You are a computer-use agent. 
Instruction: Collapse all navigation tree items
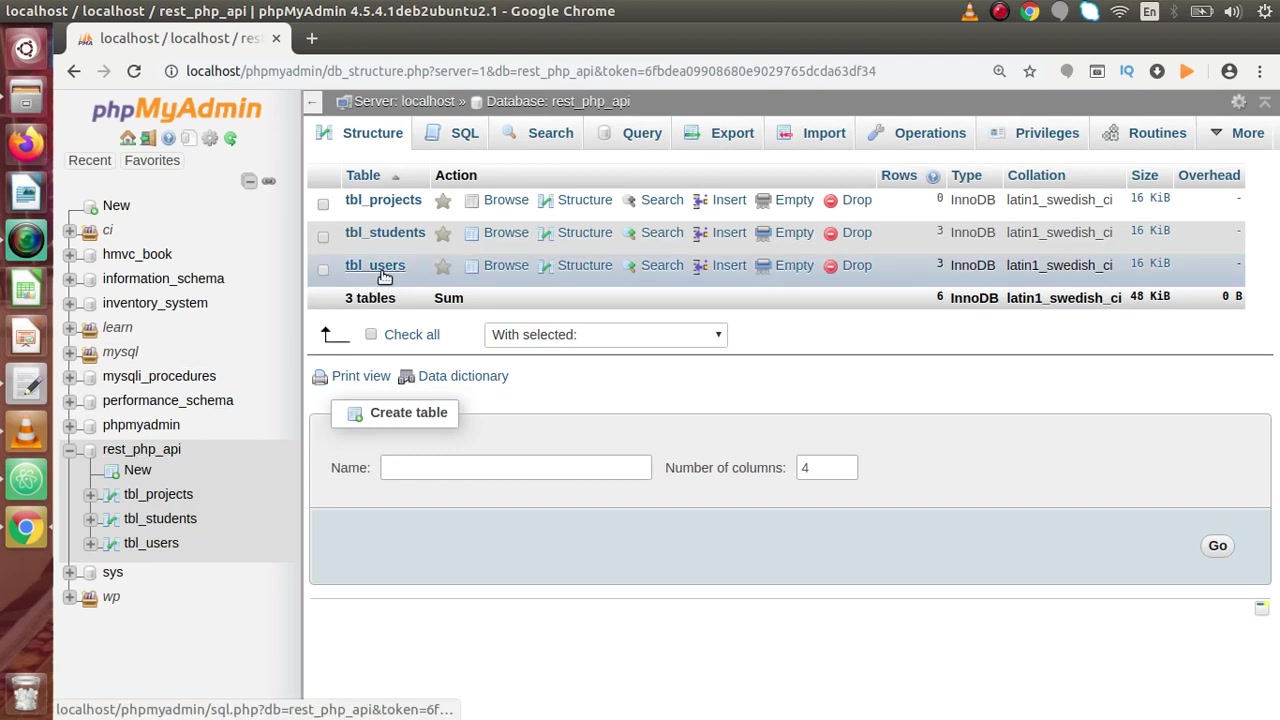click(249, 181)
